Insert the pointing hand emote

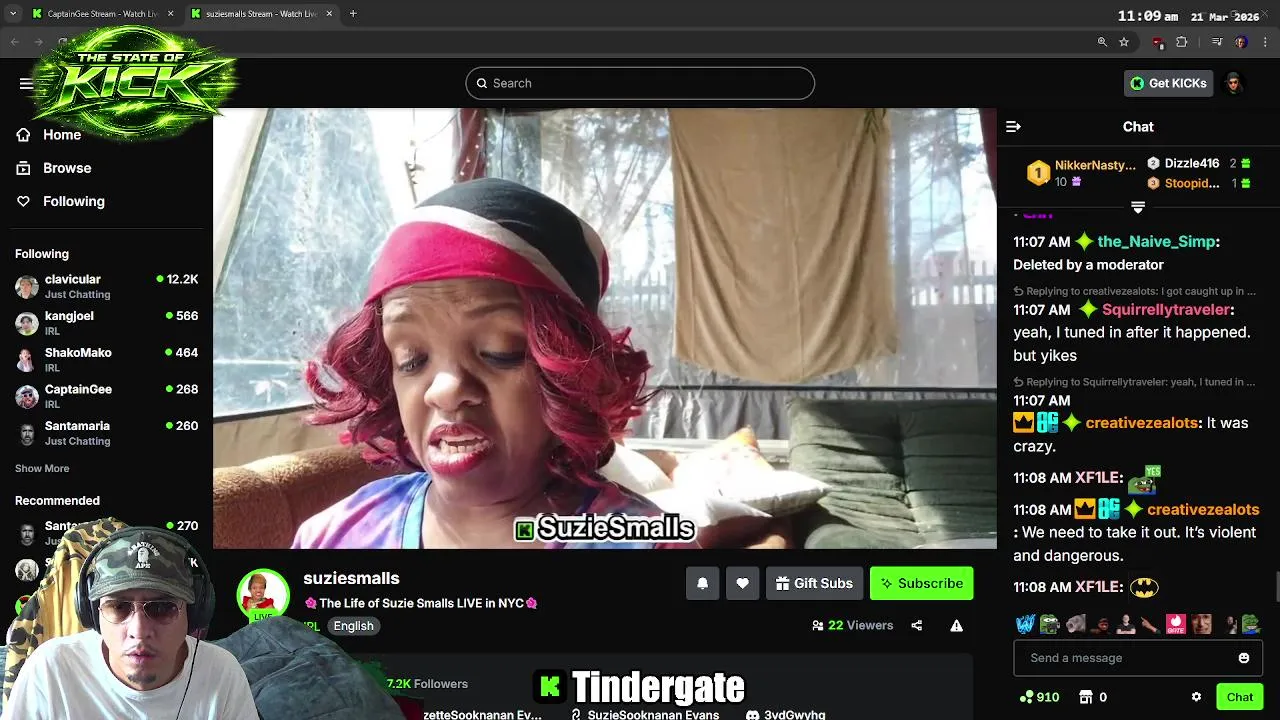[x=1150, y=625]
